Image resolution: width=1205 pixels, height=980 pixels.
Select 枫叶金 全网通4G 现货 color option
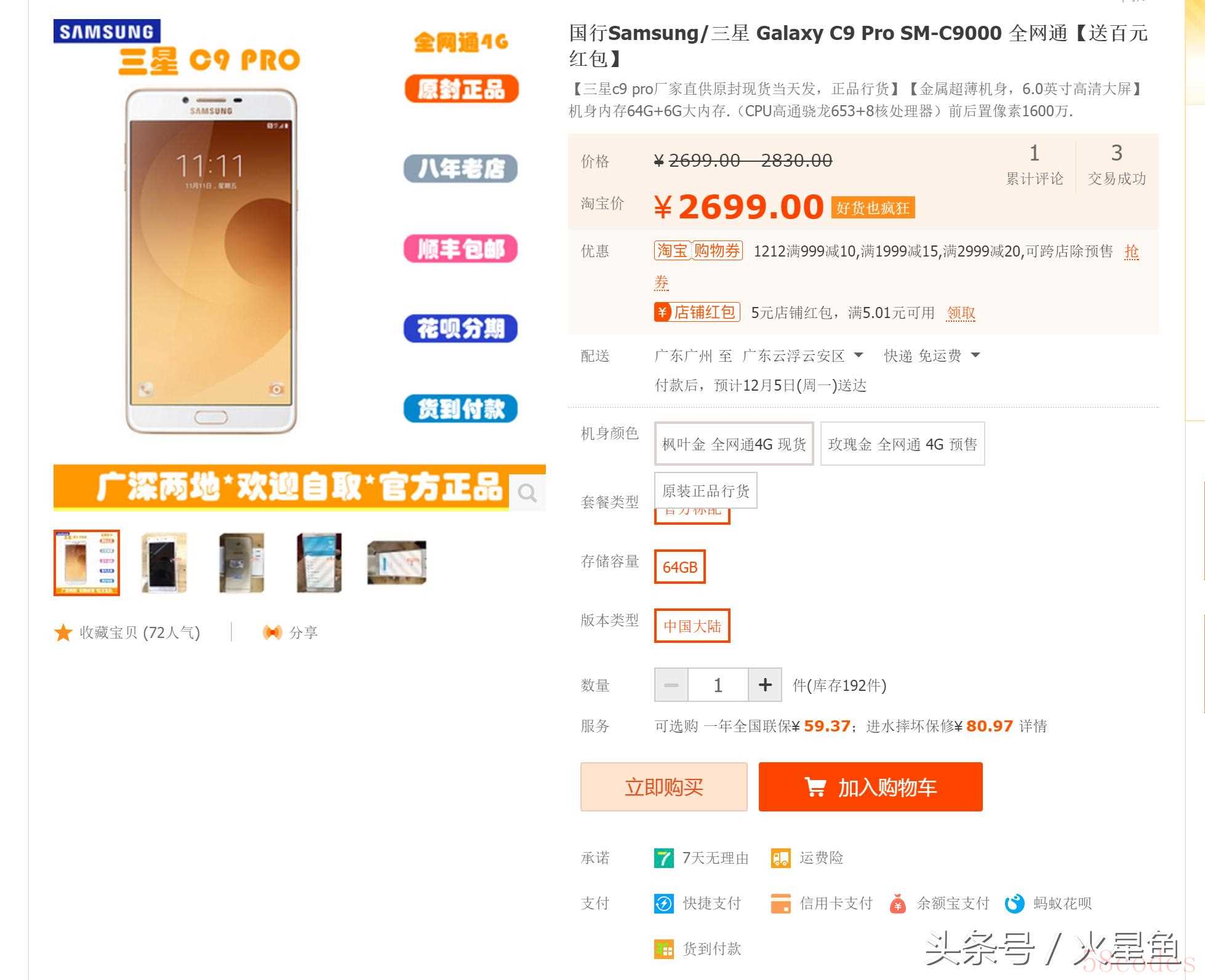pos(734,444)
